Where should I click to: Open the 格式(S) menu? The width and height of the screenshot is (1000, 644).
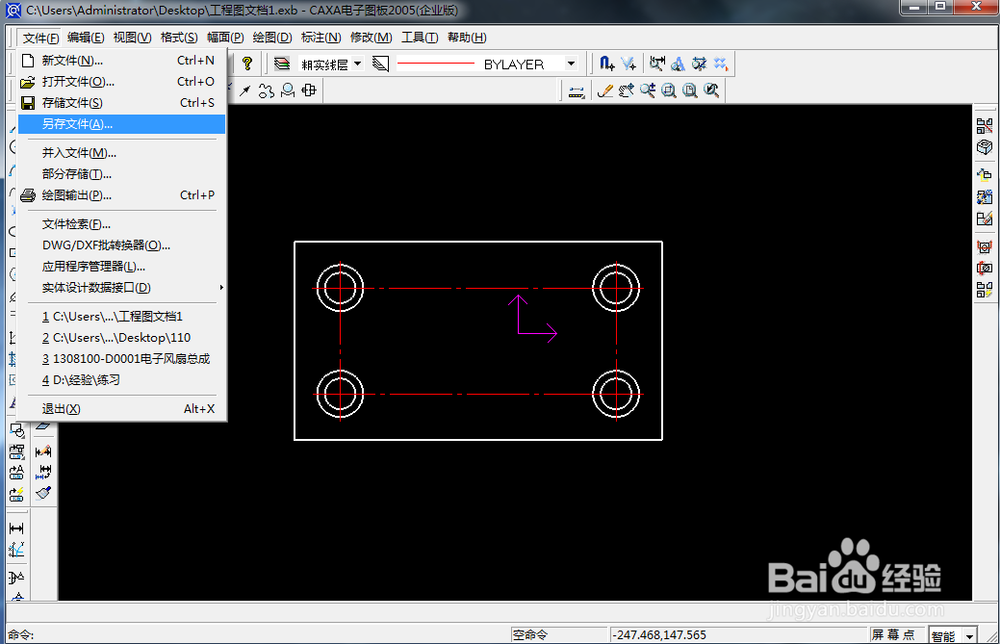pyautogui.click(x=179, y=38)
